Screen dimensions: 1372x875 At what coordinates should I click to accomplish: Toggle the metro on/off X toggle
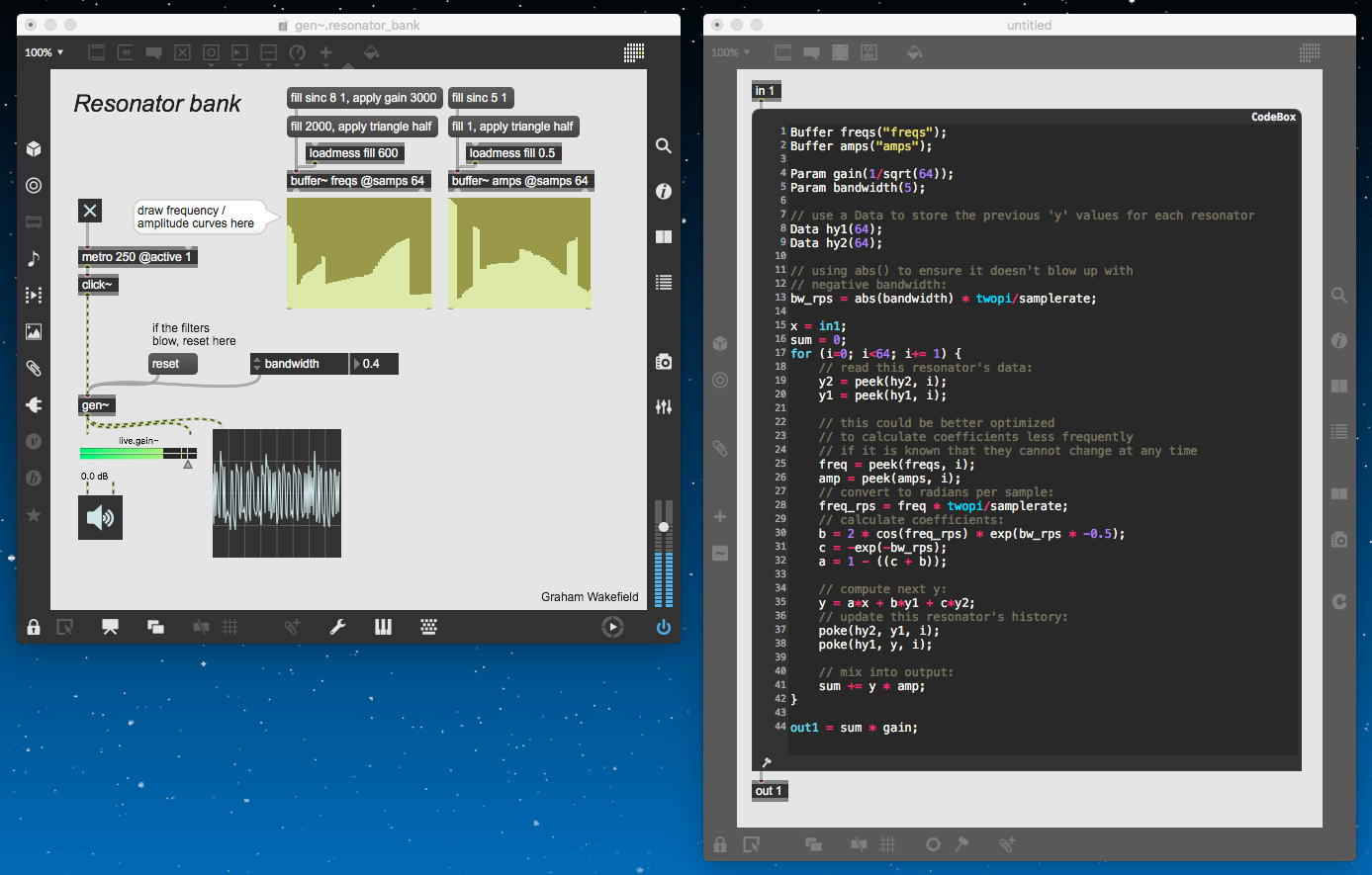click(90, 210)
